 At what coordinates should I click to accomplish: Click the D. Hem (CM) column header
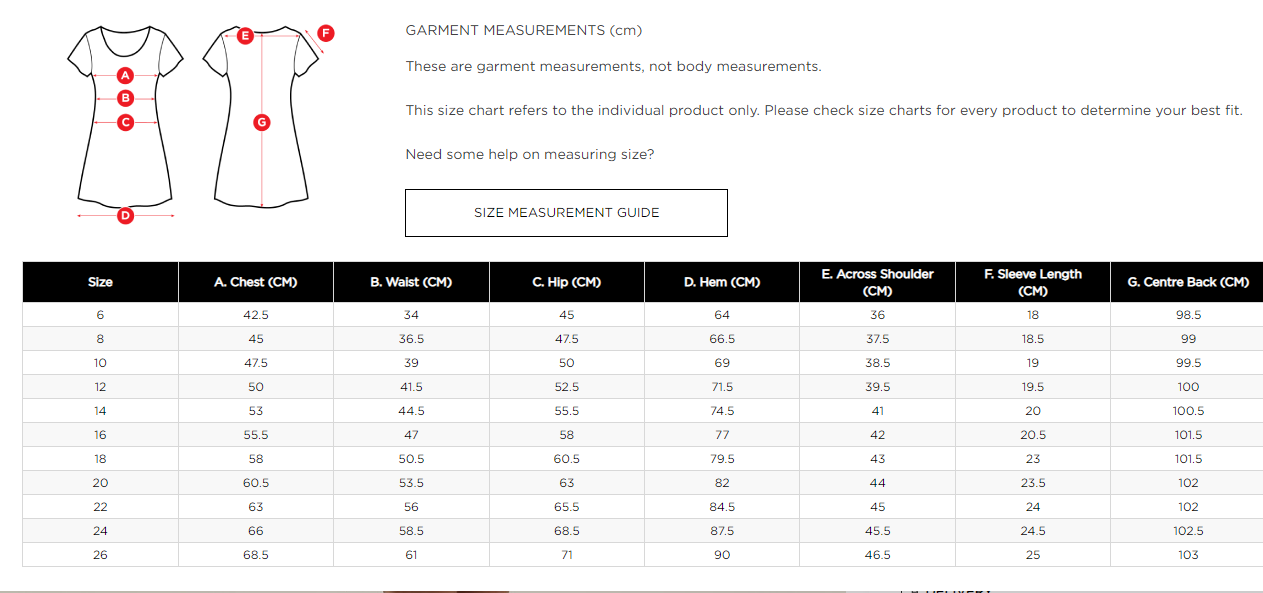tap(722, 282)
